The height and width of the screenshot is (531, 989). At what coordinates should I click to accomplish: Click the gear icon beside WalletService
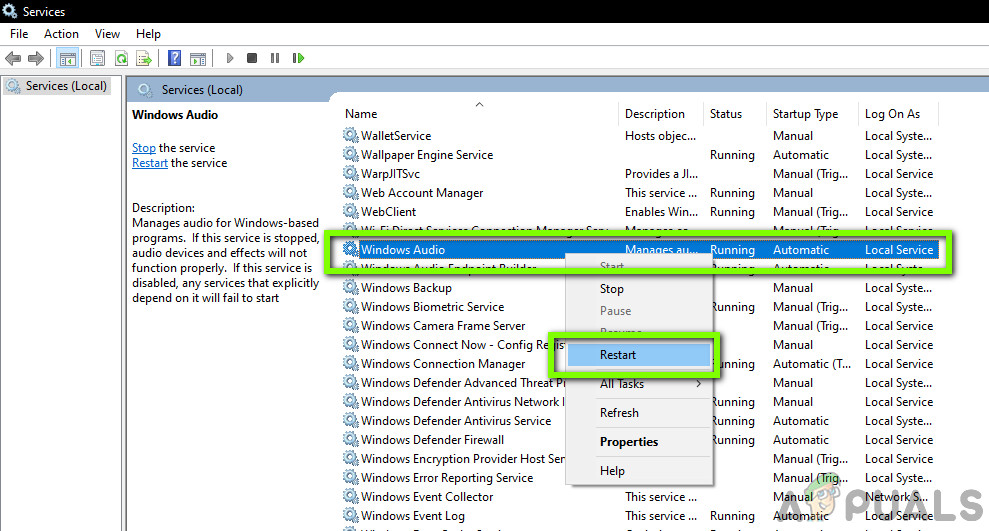(351, 135)
